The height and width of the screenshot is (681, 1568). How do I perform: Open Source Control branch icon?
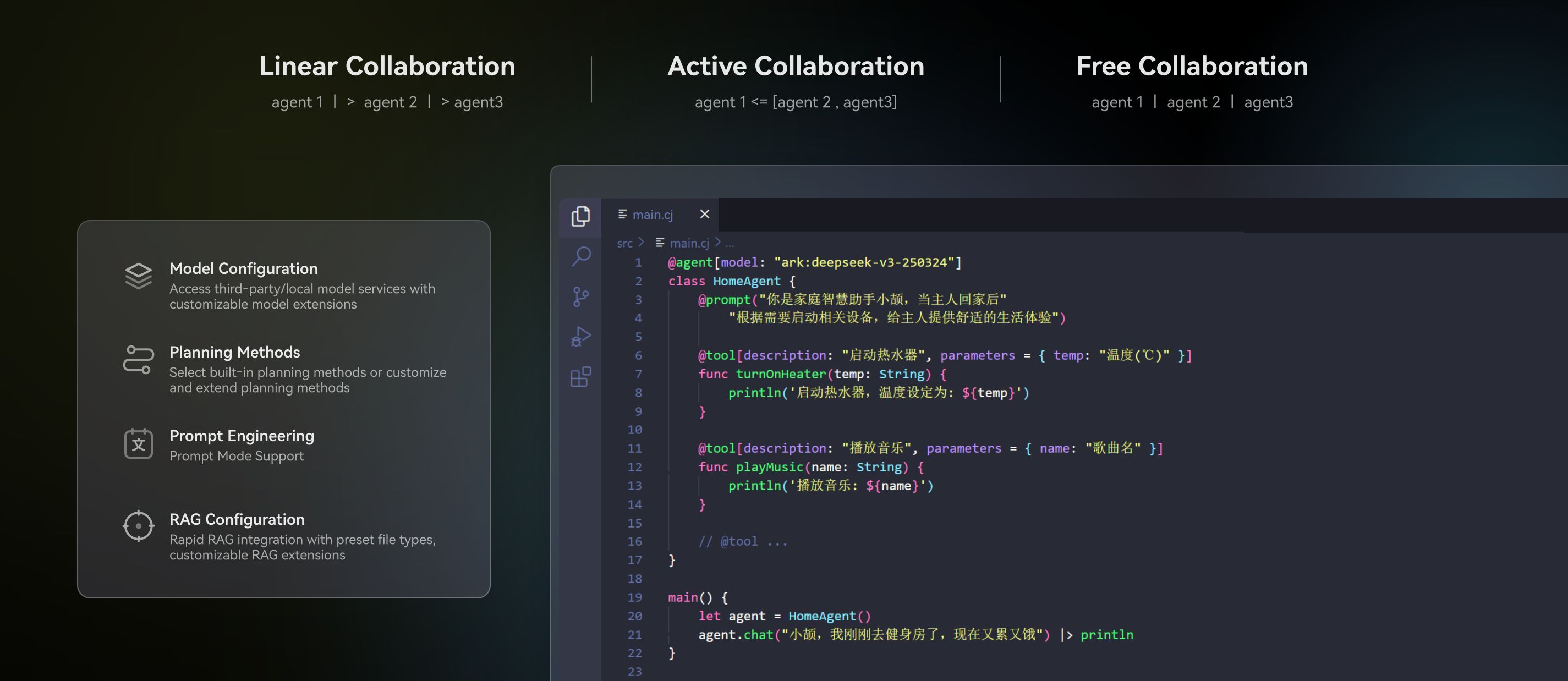pos(580,297)
